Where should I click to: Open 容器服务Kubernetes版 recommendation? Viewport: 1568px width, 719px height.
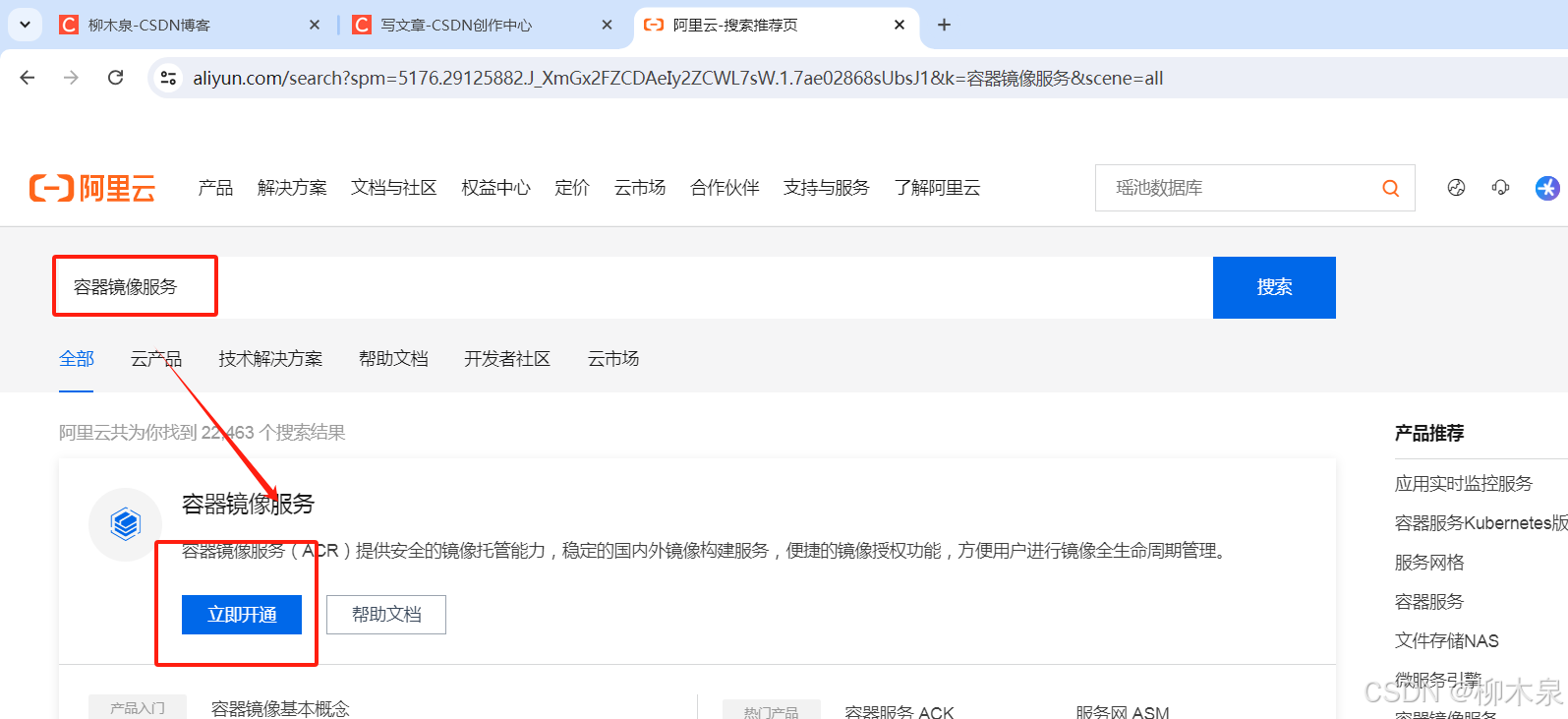(x=1481, y=523)
